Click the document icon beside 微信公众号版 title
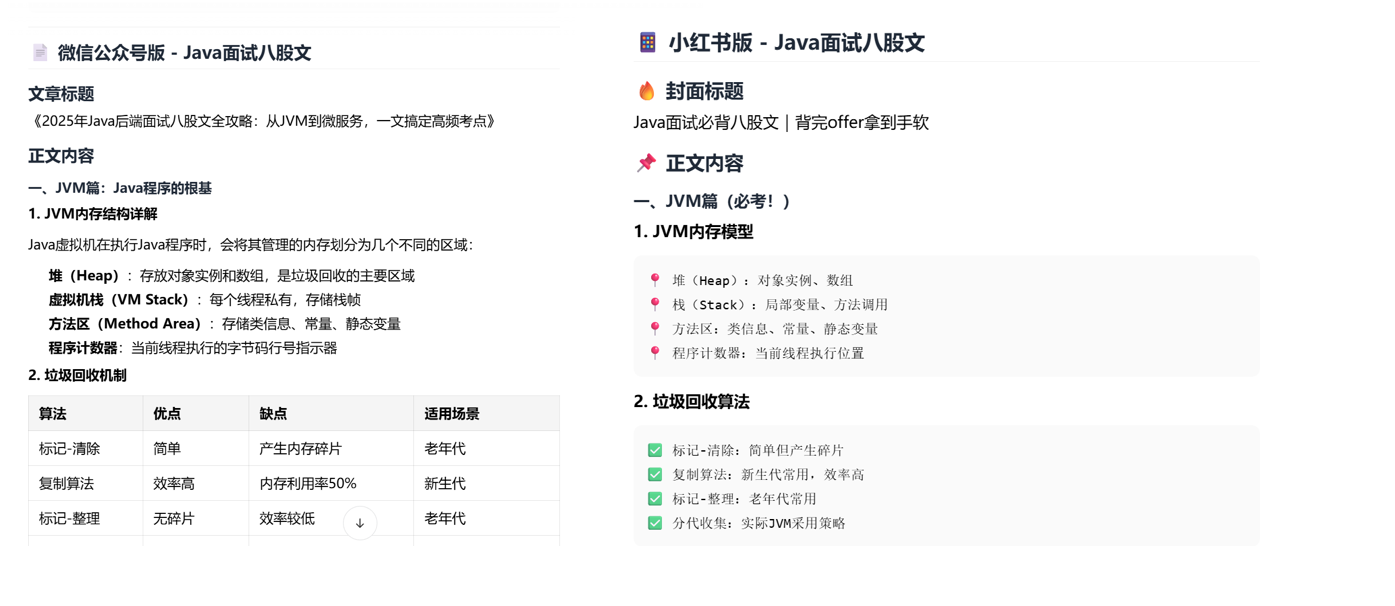Image resolution: width=1395 pixels, height=606 pixels. (40, 53)
